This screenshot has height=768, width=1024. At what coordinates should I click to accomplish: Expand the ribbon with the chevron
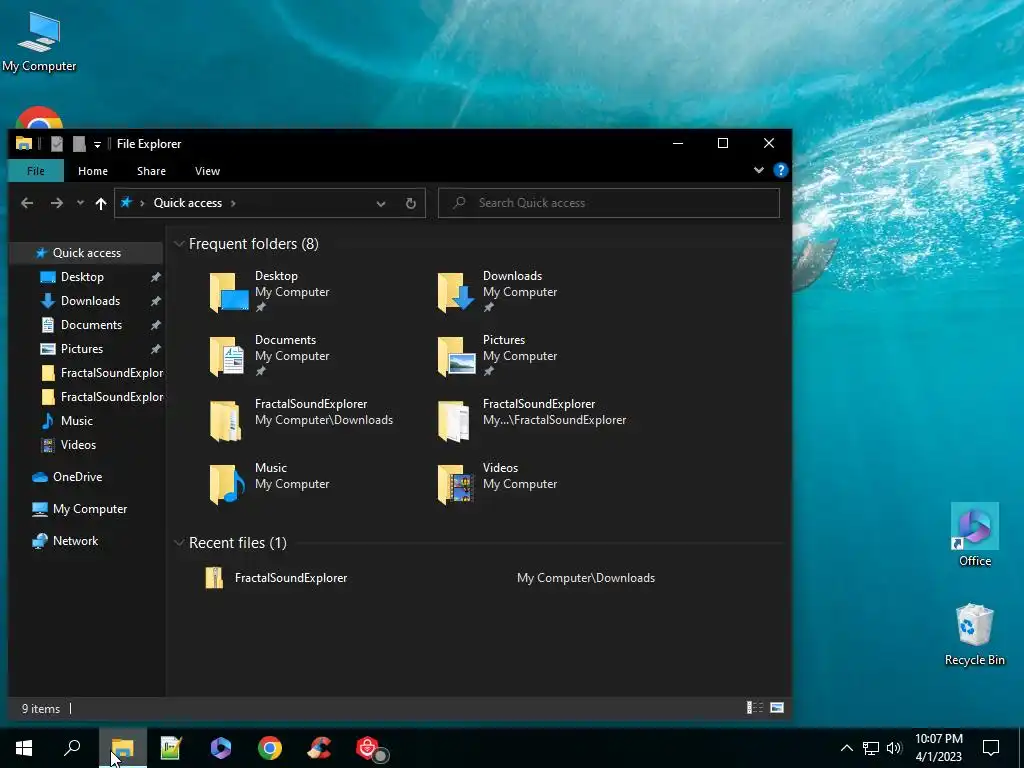pos(758,170)
